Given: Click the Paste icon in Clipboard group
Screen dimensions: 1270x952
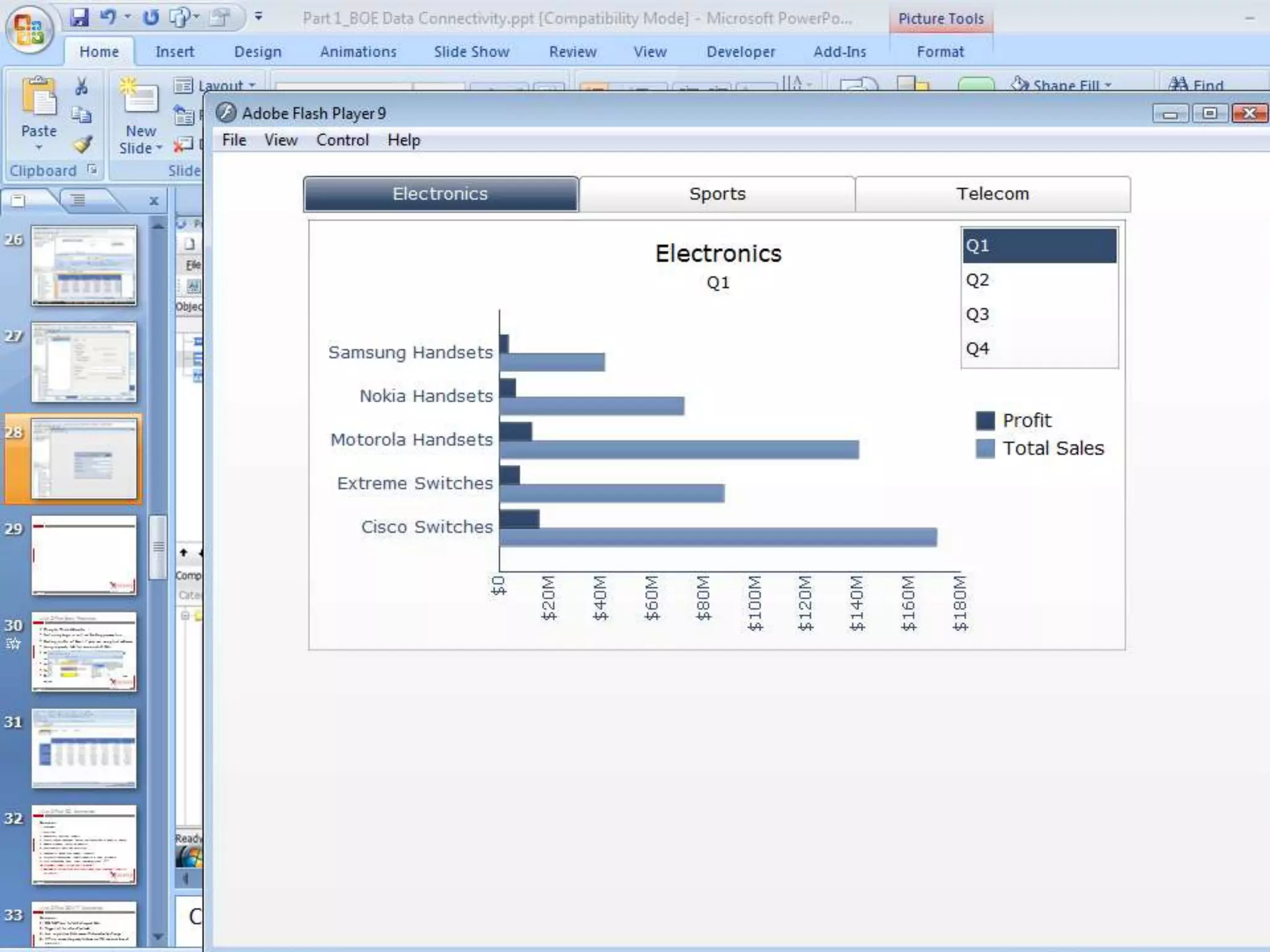Looking at the screenshot, I should point(38,97).
